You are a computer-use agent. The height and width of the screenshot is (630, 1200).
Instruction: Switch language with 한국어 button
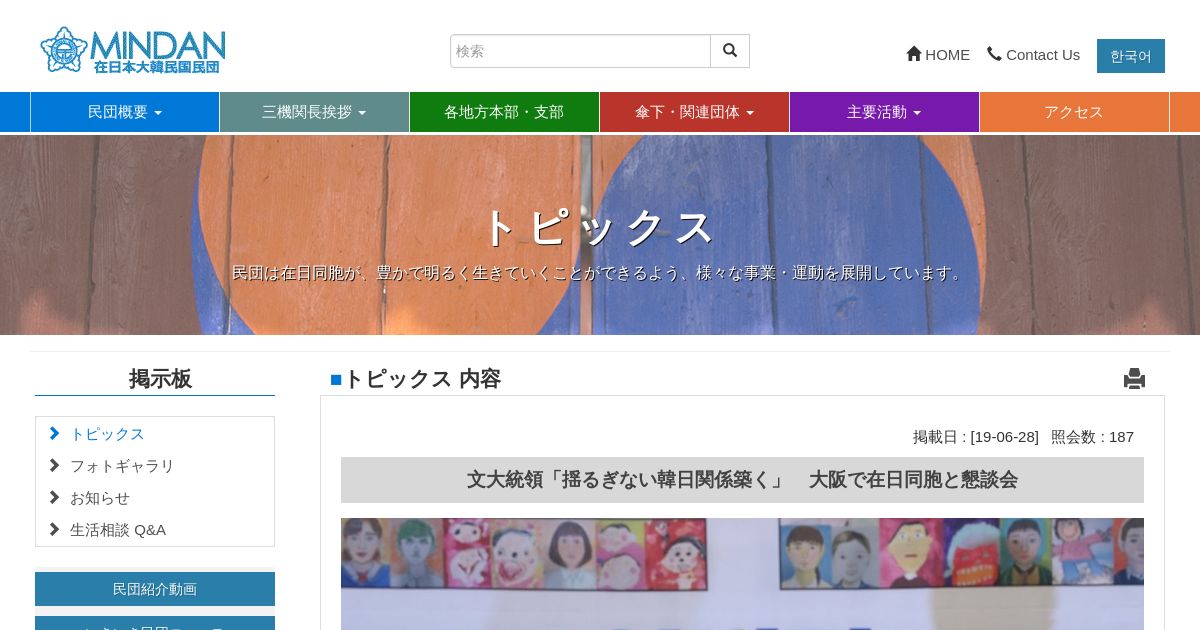point(1131,56)
